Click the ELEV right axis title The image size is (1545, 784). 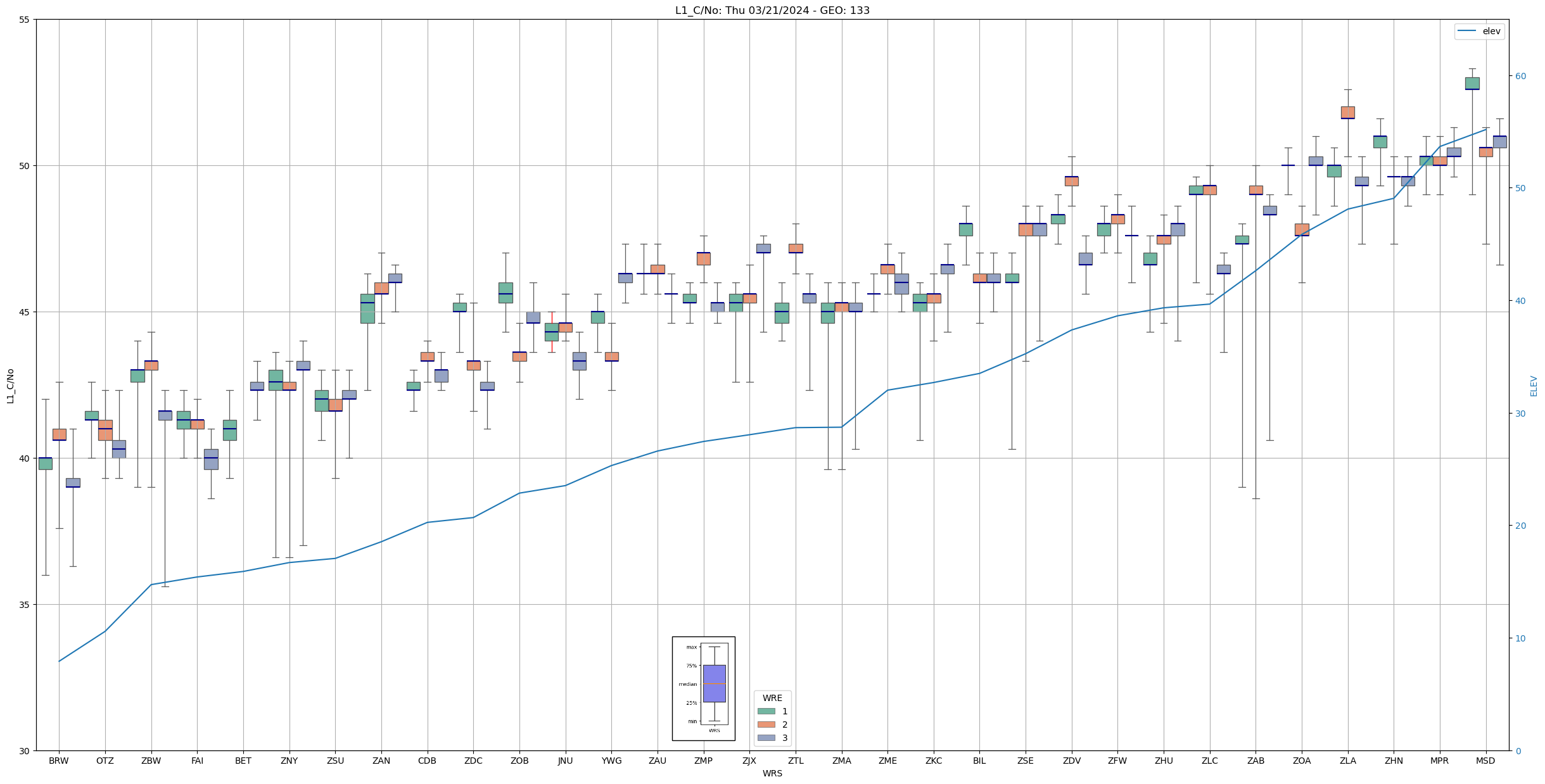(x=1534, y=386)
